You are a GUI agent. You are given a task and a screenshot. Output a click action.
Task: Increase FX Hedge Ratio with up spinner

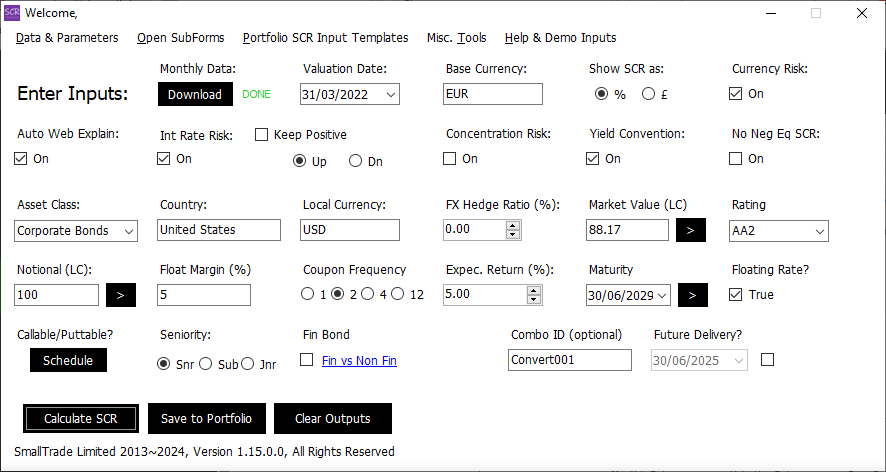(x=513, y=225)
